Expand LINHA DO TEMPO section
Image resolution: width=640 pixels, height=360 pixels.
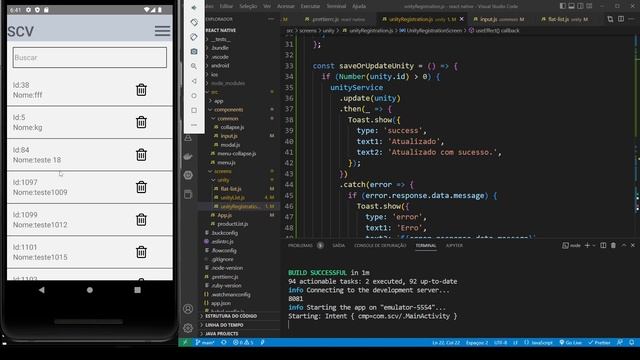[x=224, y=325]
